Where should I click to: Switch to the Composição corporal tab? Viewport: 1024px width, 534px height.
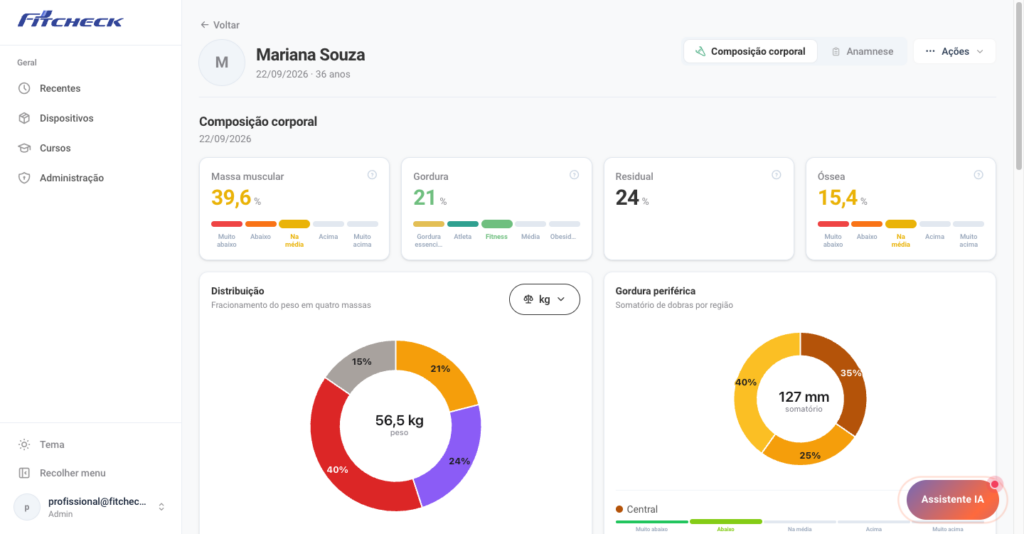coord(750,52)
